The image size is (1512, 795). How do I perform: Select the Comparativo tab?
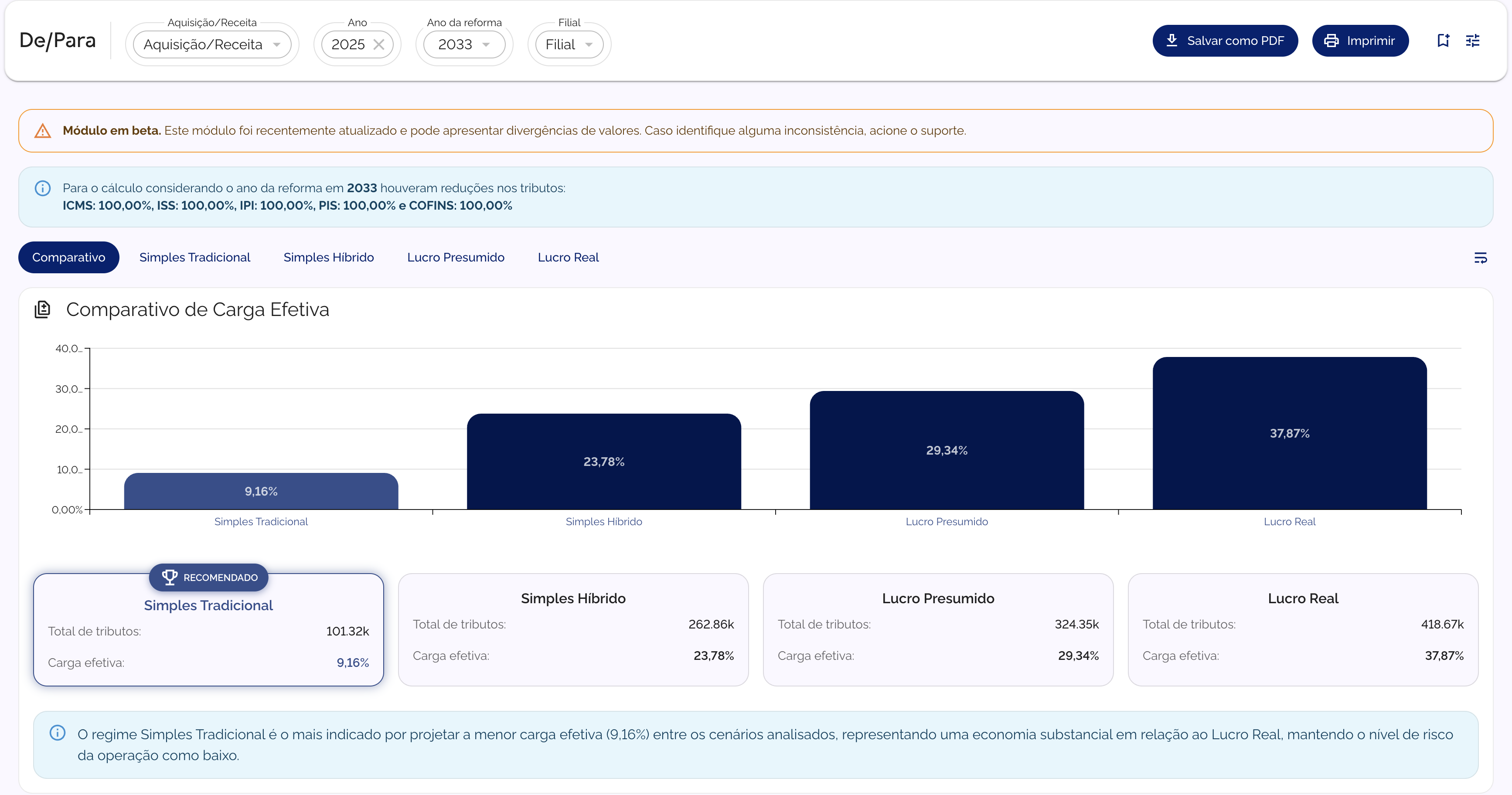click(x=69, y=258)
